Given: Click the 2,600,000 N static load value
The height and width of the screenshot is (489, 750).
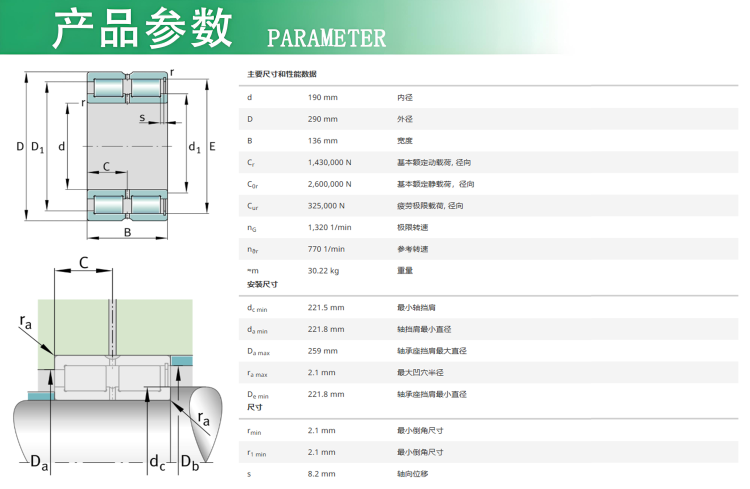Looking at the screenshot, I should (329, 184).
